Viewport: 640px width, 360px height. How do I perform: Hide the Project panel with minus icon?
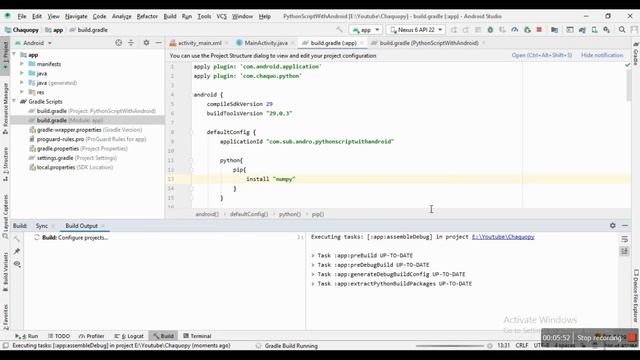coord(158,42)
